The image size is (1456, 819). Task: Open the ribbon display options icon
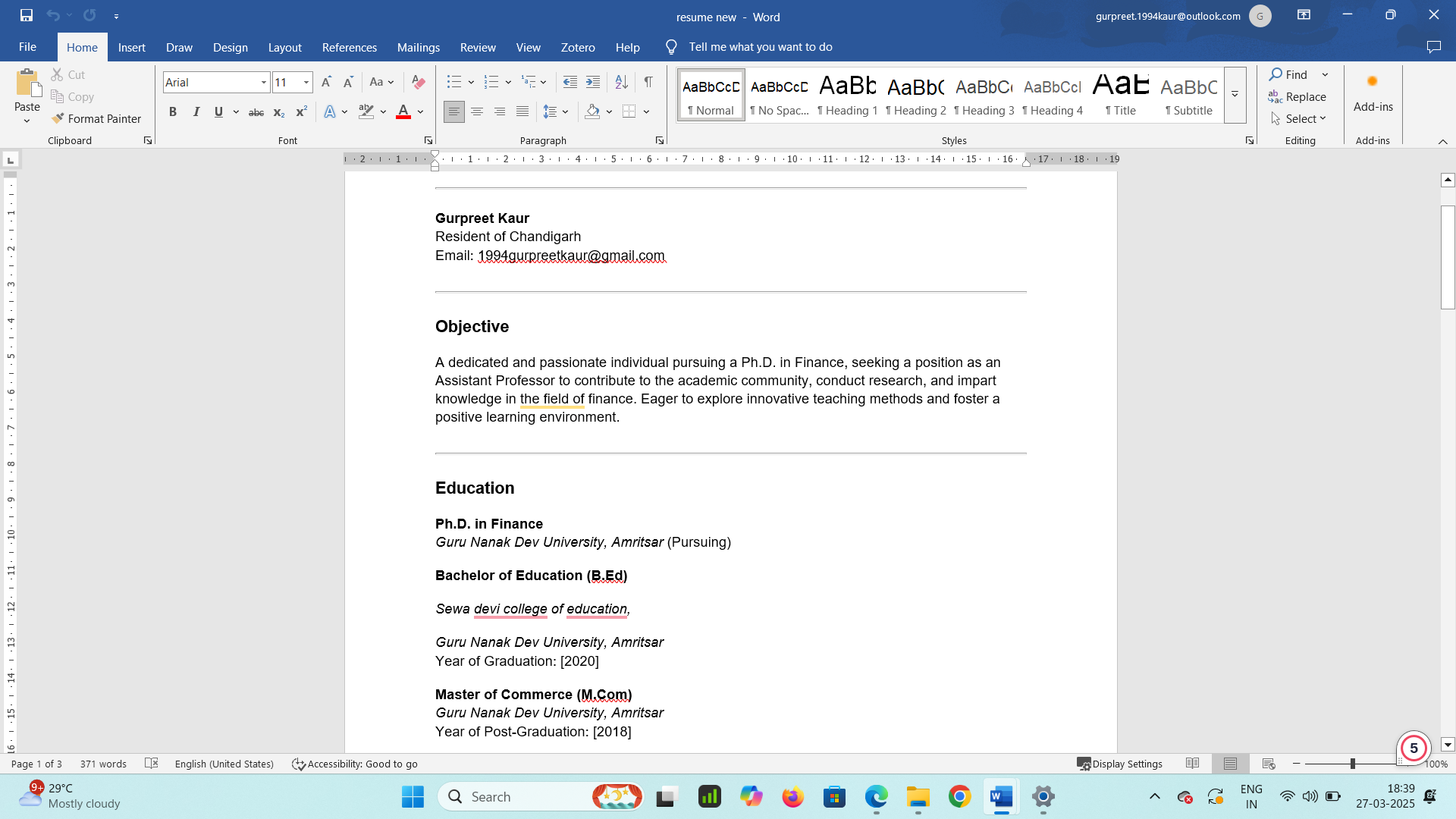(1304, 15)
